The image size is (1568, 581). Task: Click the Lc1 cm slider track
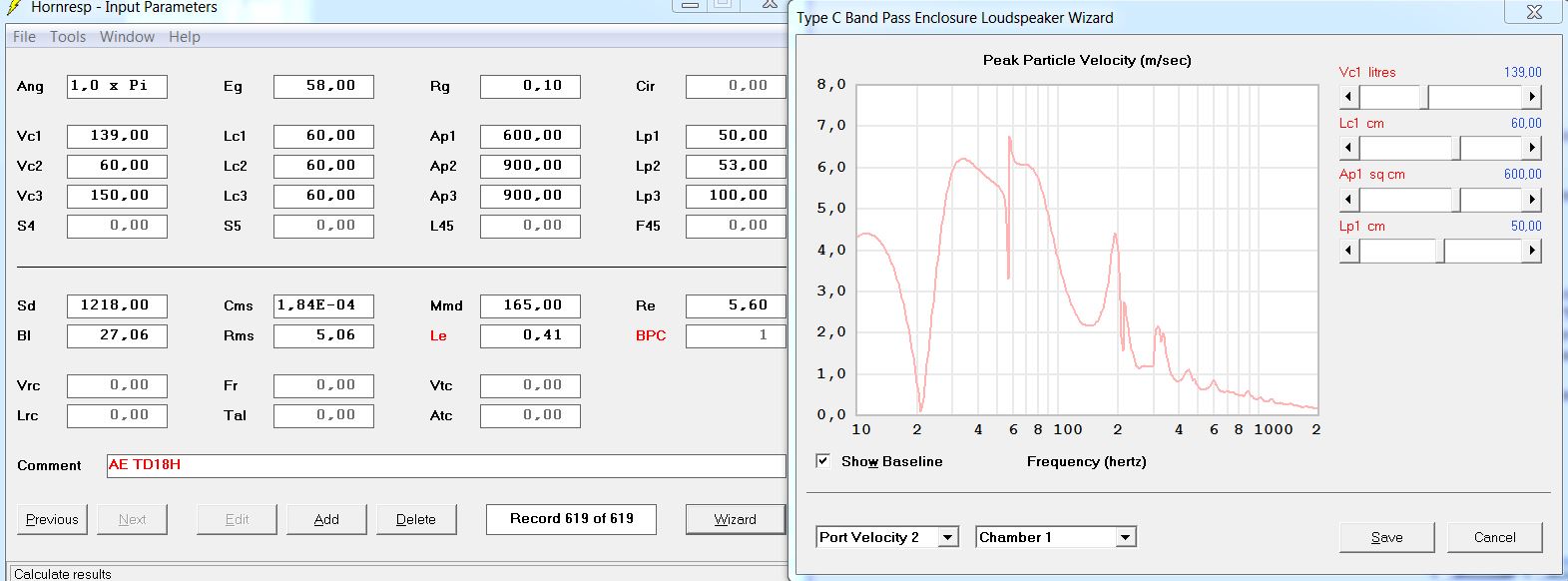click(x=1441, y=148)
